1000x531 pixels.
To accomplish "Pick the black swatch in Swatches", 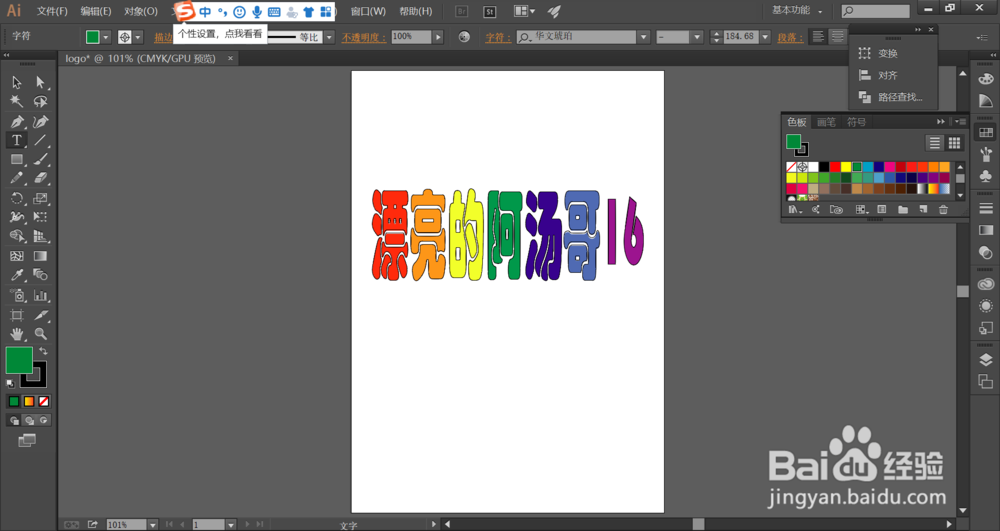I will pyautogui.click(x=823, y=167).
